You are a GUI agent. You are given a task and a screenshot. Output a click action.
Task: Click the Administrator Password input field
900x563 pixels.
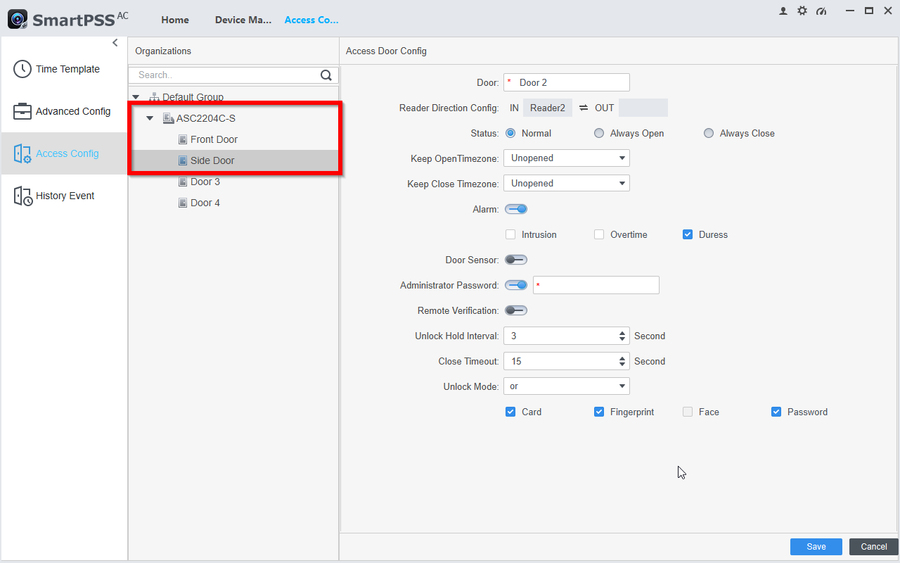(x=597, y=286)
